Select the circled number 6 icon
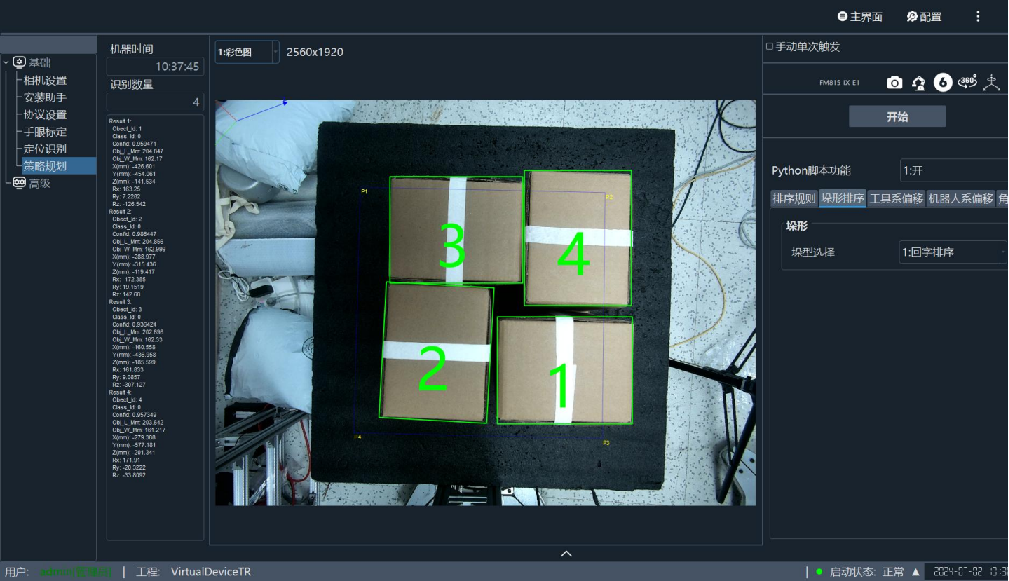The width and height of the screenshot is (1009, 581). (x=942, y=83)
